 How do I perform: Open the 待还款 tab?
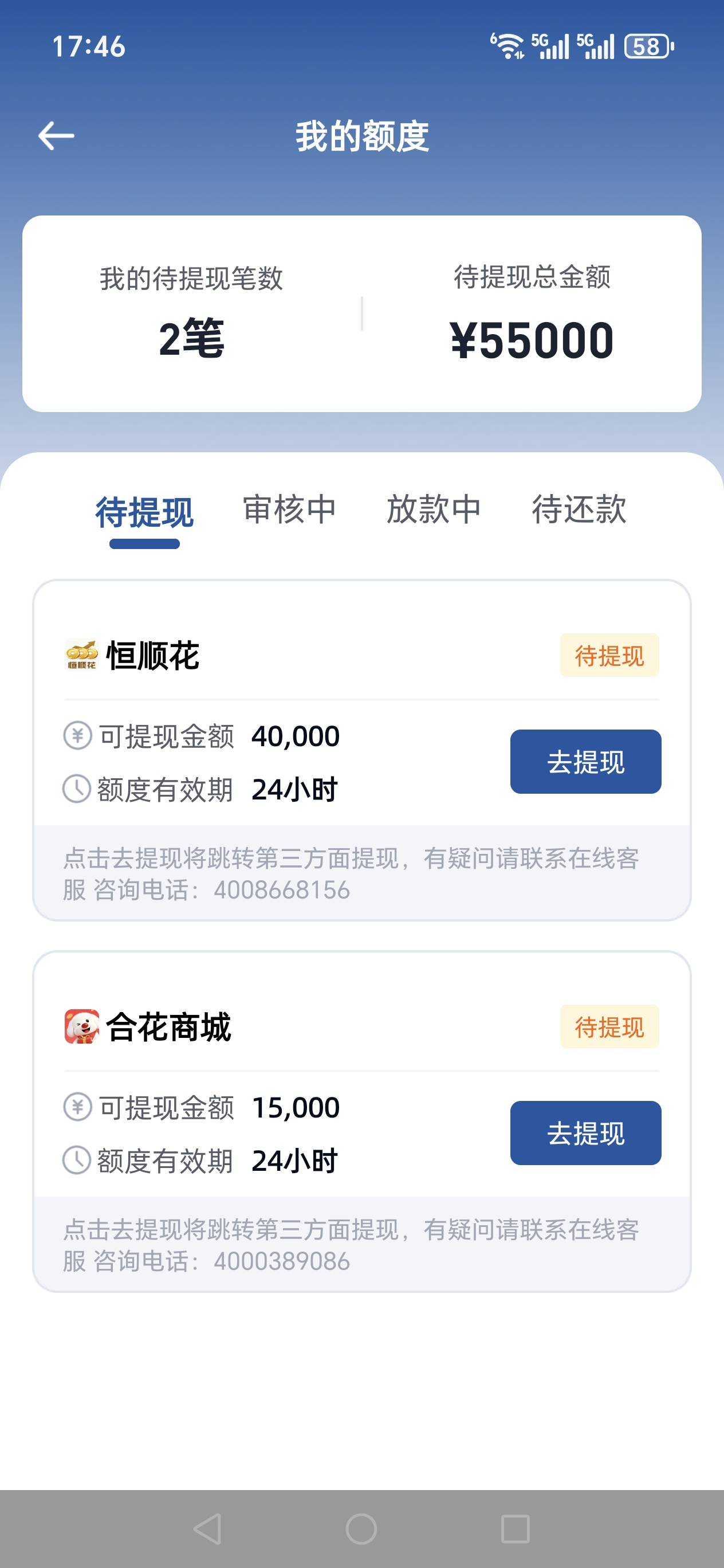coord(579,509)
